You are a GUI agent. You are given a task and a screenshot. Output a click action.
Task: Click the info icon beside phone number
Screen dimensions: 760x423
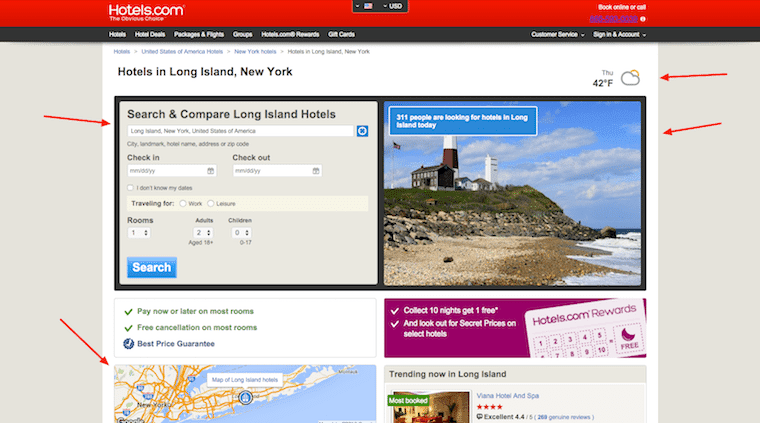[643, 19]
